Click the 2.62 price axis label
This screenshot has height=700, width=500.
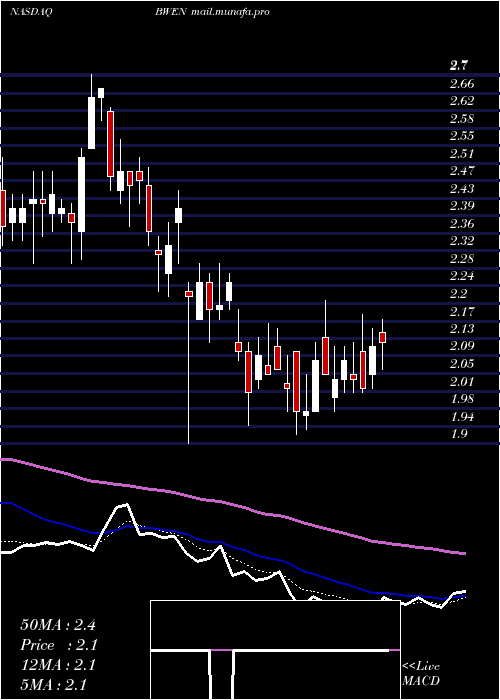[462, 101]
